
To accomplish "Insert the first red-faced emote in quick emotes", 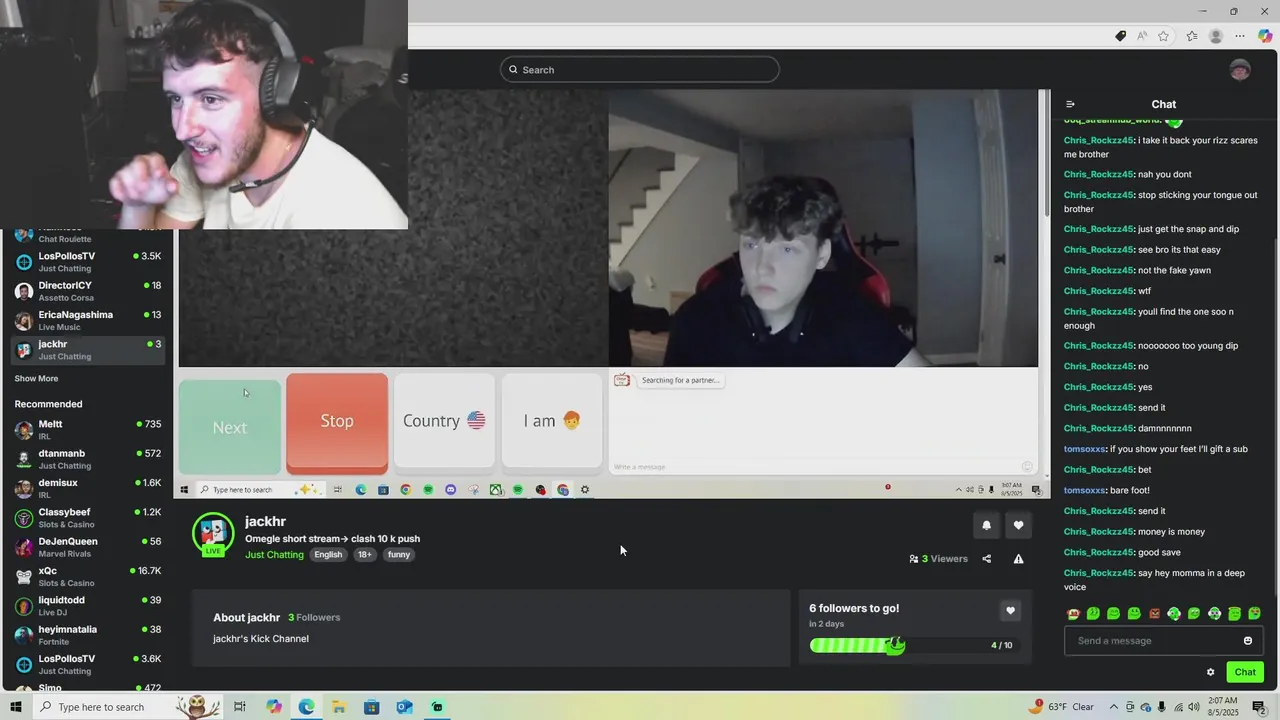I will click(1073, 614).
